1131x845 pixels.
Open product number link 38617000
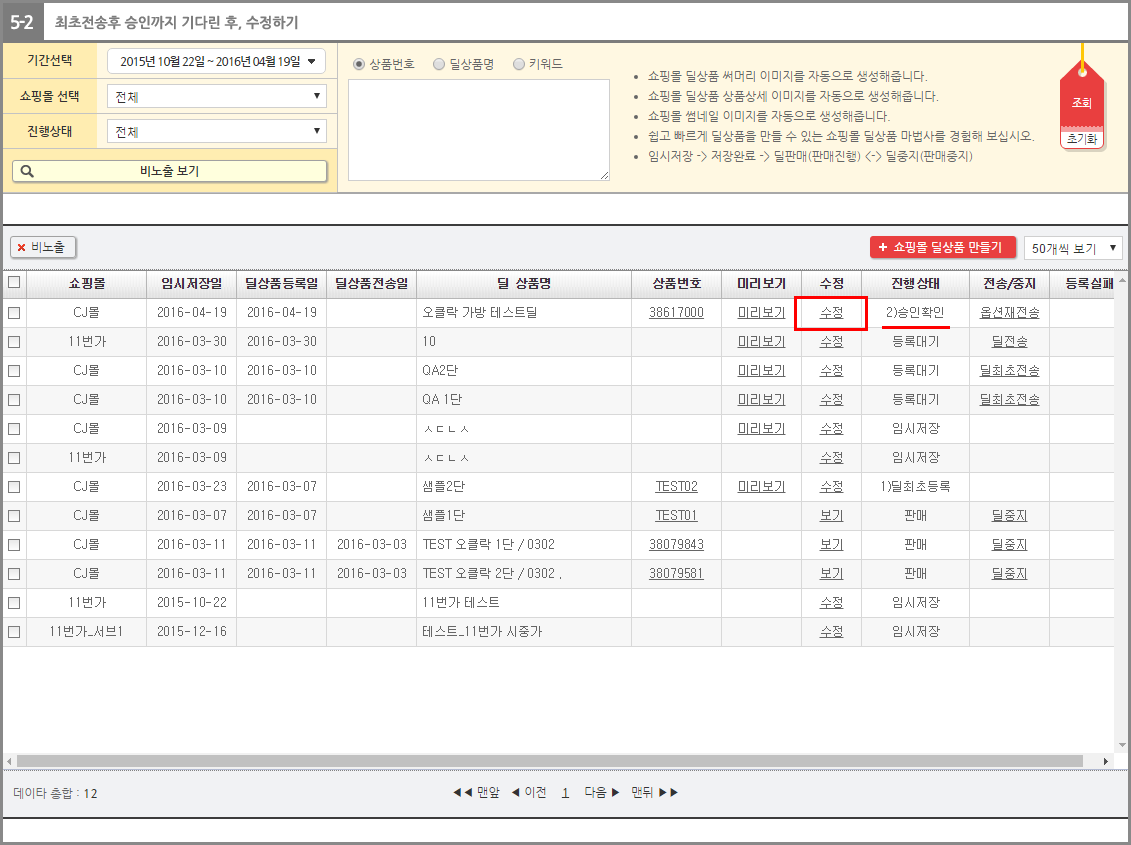(x=676, y=313)
